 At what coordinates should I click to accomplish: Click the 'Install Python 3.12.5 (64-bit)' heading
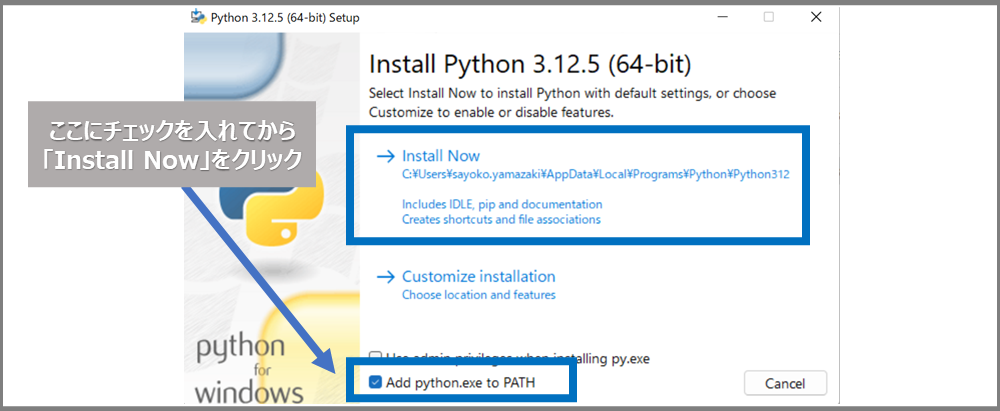(530, 64)
